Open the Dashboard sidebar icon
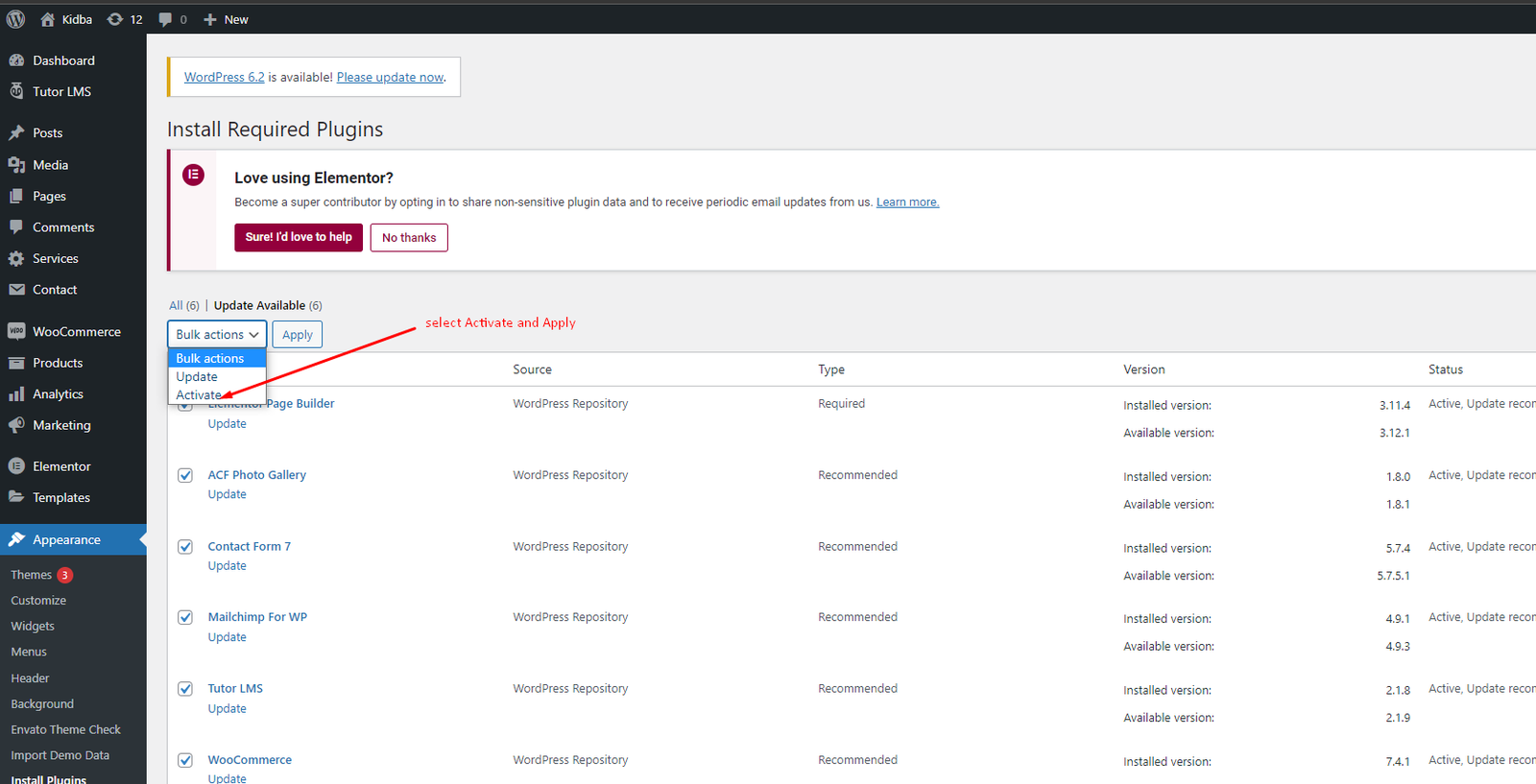This screenshot has width=1536, height=784. point(16,60)
